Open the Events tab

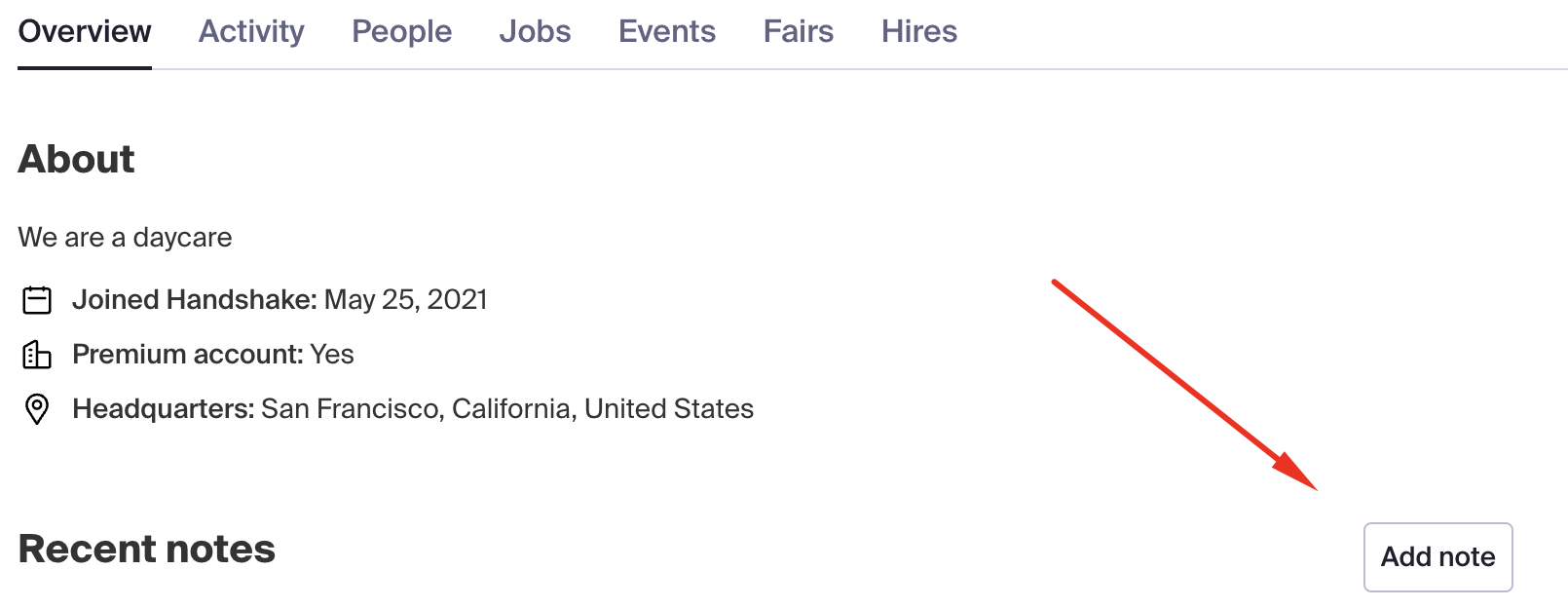click(x=667, y=31)
